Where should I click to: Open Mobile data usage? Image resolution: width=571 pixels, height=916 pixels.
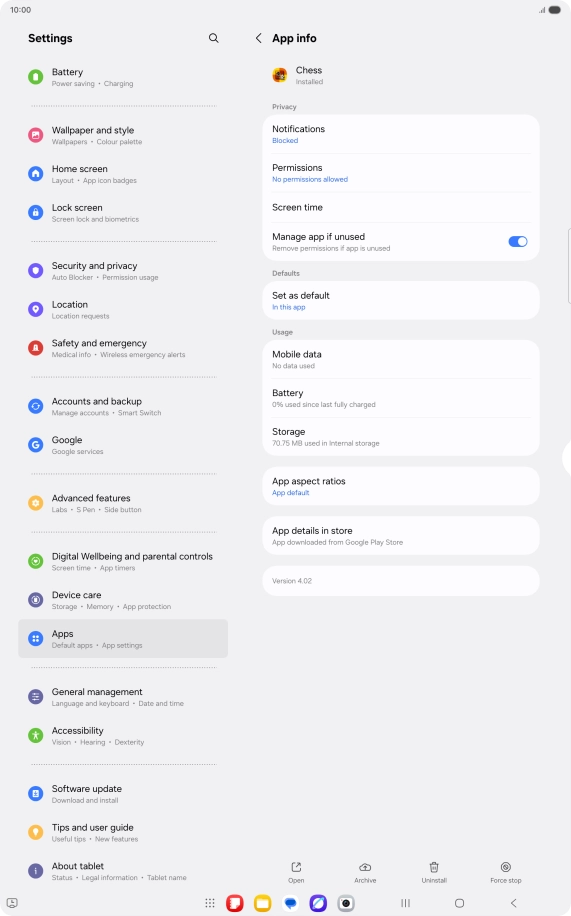401,359
